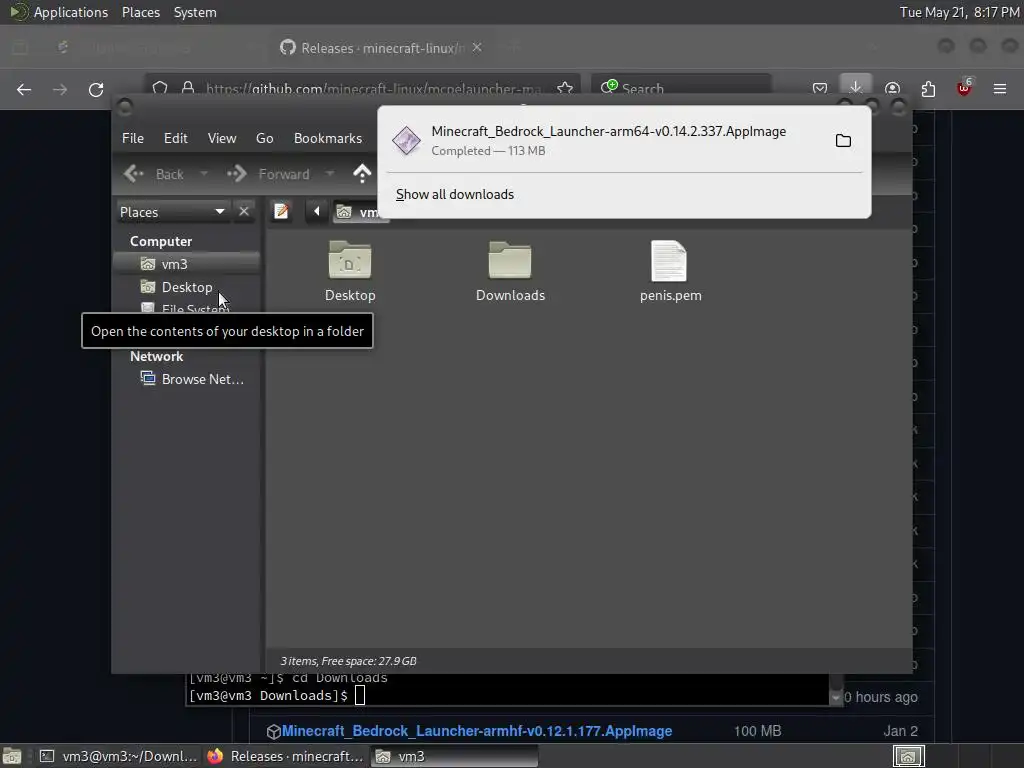The width and height of the screenshot is (1024, 768).
Task: Click the Firefox search field
Action: (x=681, y=88)
